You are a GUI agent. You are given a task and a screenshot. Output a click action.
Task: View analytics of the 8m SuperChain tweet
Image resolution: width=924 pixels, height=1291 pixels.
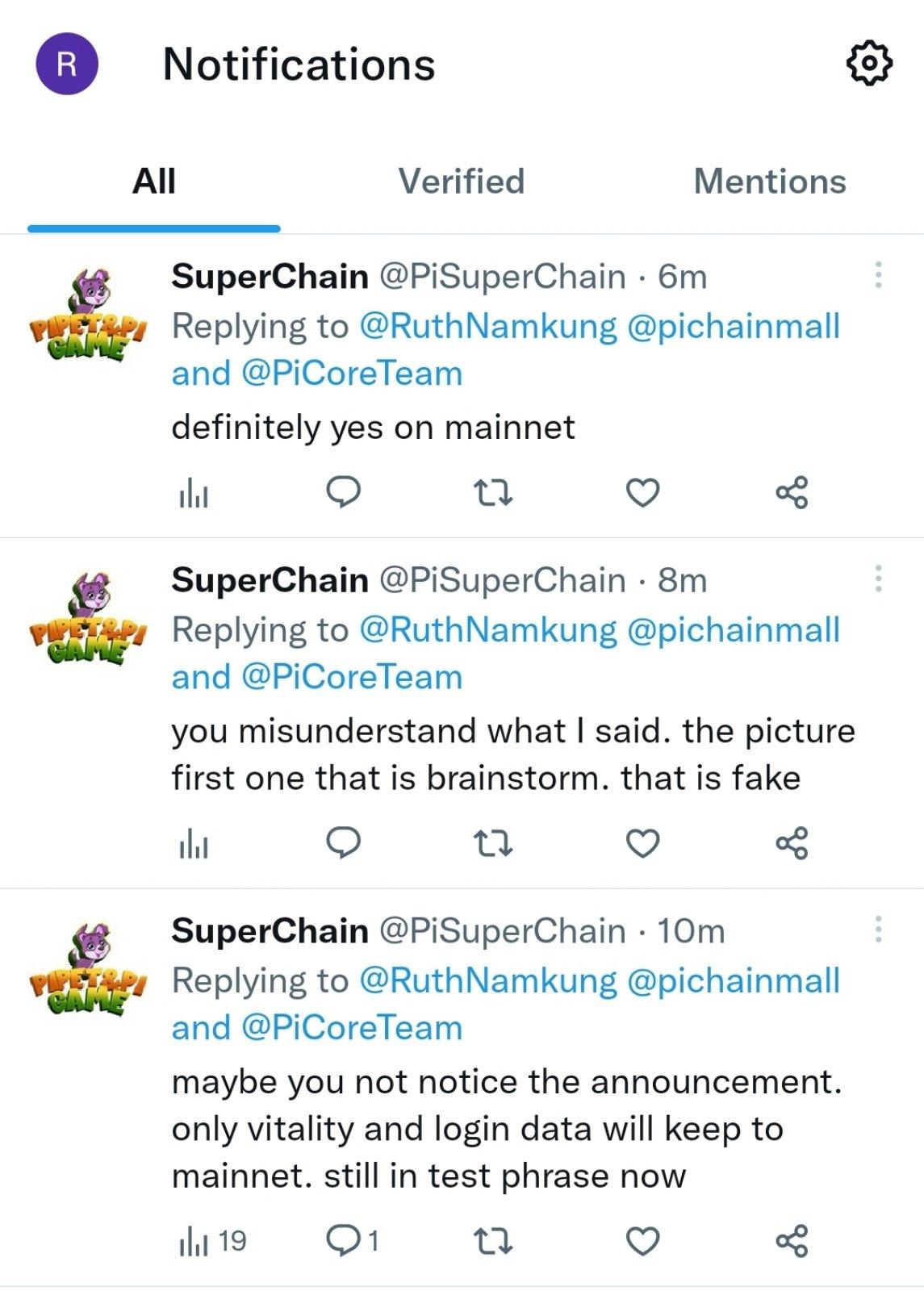click(194, 845)
